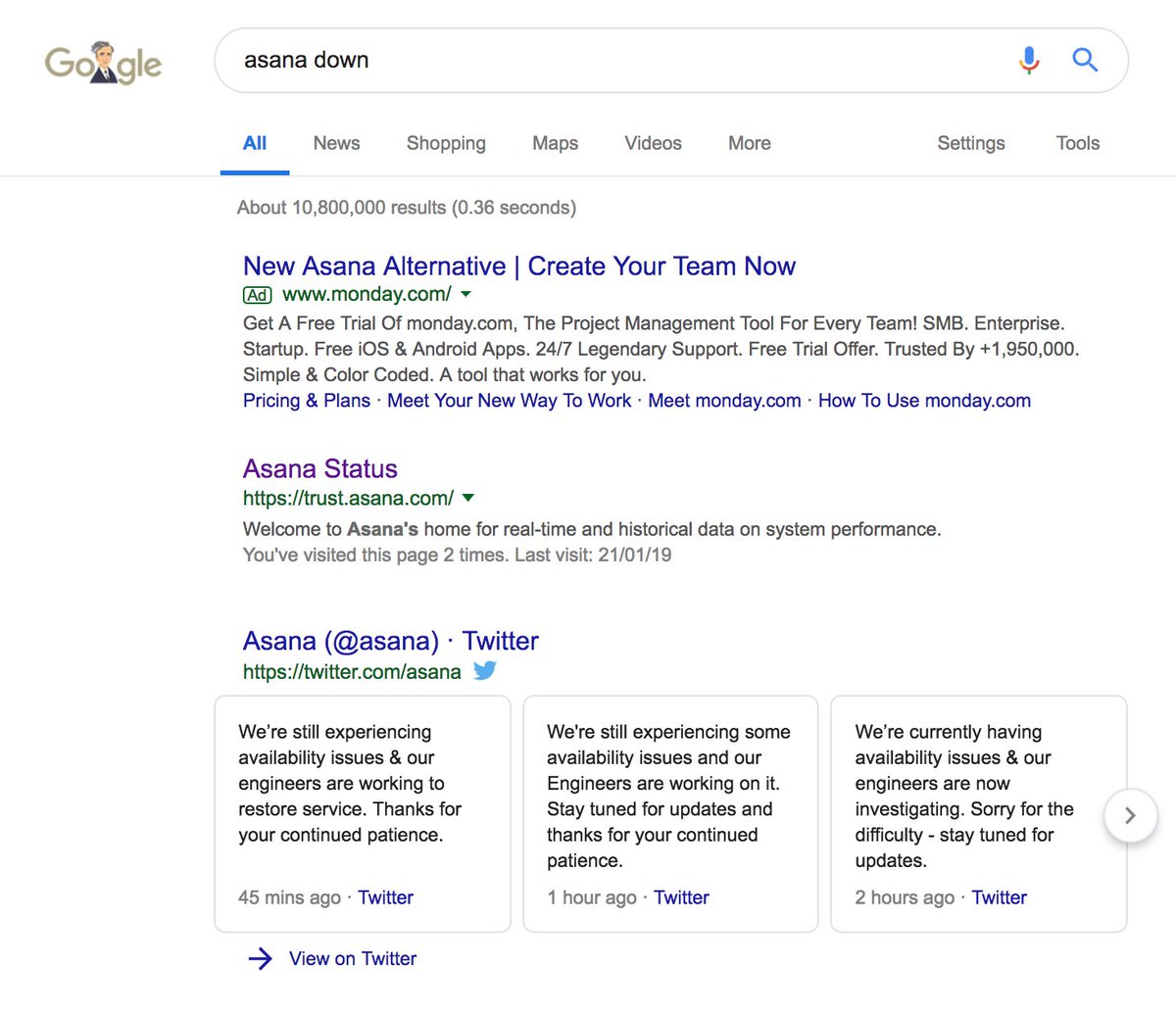The image size is (1176, 1015).
Task: Expand the dropdown arrow next to trust.asana.com
Action: (468, 498)
